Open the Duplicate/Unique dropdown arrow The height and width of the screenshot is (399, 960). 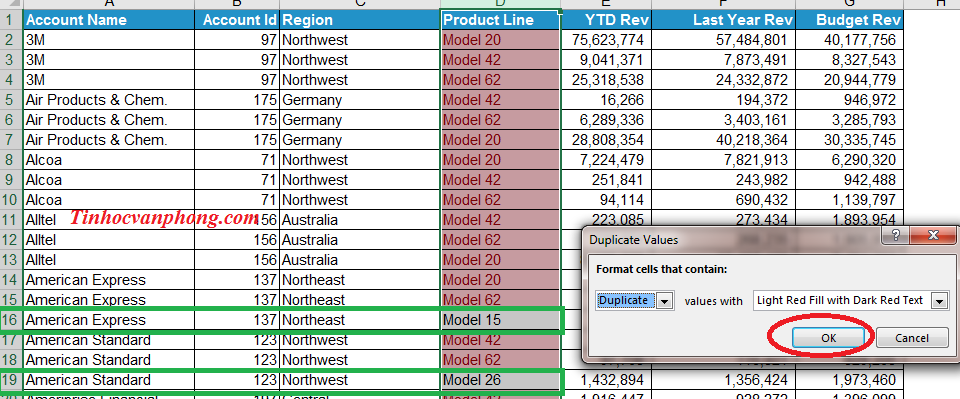(x=666, y=300)
